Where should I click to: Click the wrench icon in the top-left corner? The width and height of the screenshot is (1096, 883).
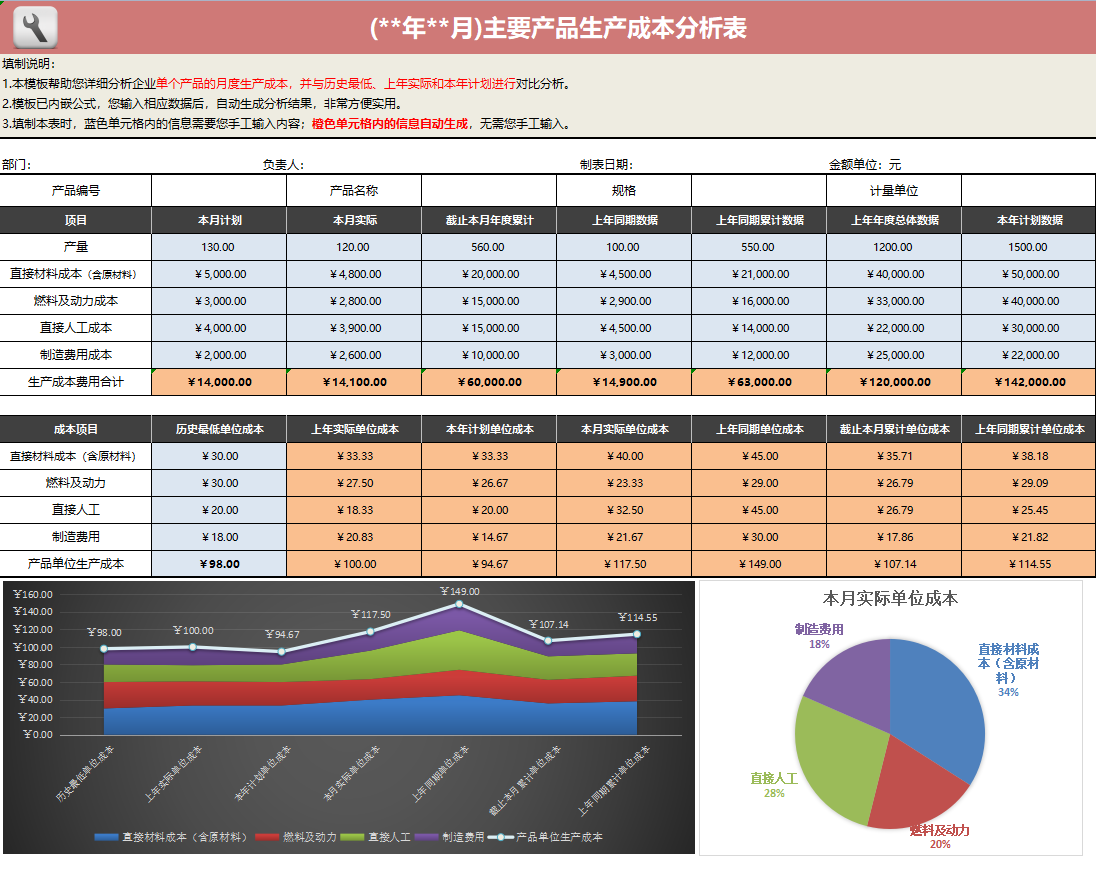[33, 26]
